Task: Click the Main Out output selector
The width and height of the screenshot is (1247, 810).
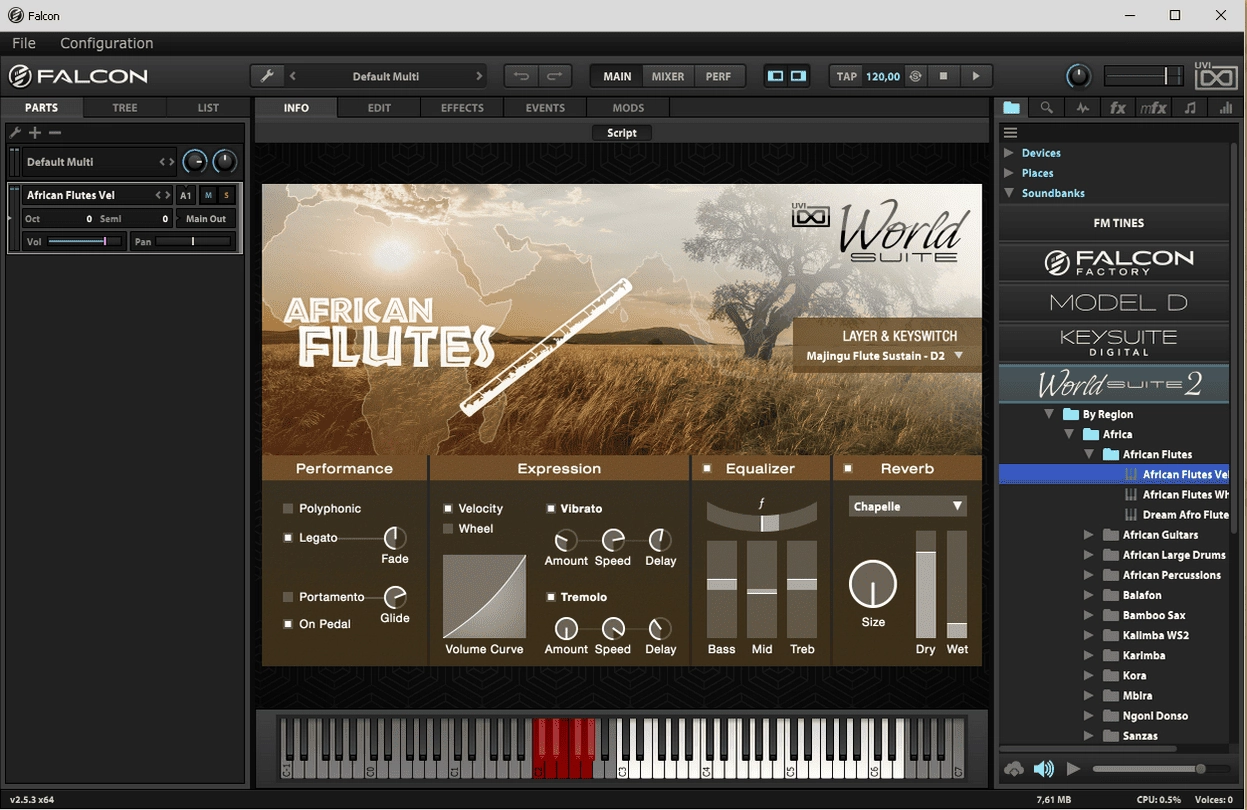Action: [x=206, y=219]
